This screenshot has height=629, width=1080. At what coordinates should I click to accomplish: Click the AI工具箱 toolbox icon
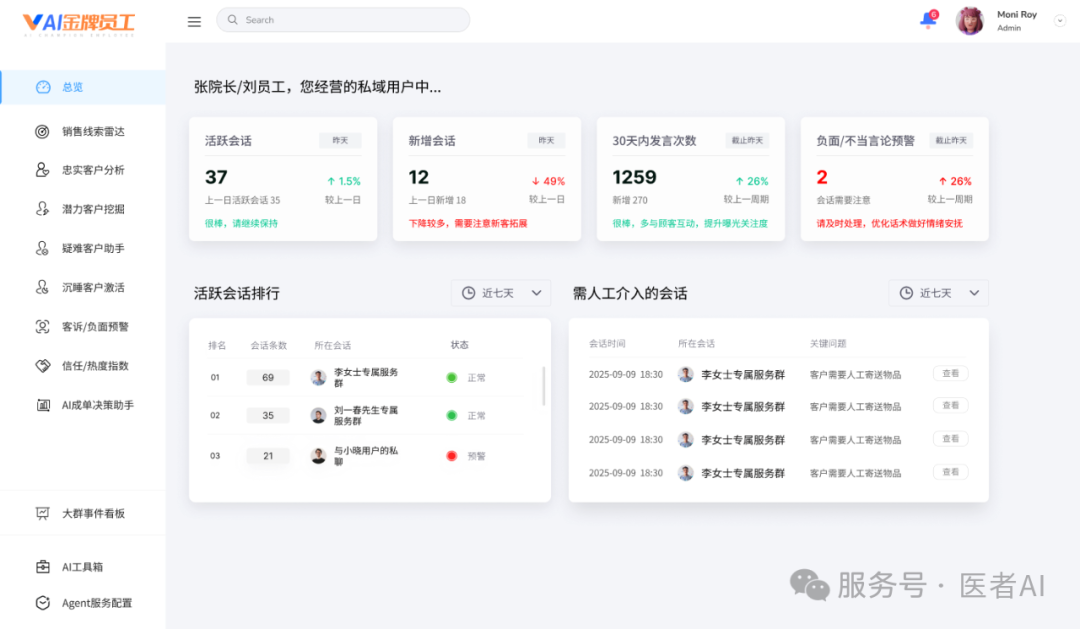point(42,567)
